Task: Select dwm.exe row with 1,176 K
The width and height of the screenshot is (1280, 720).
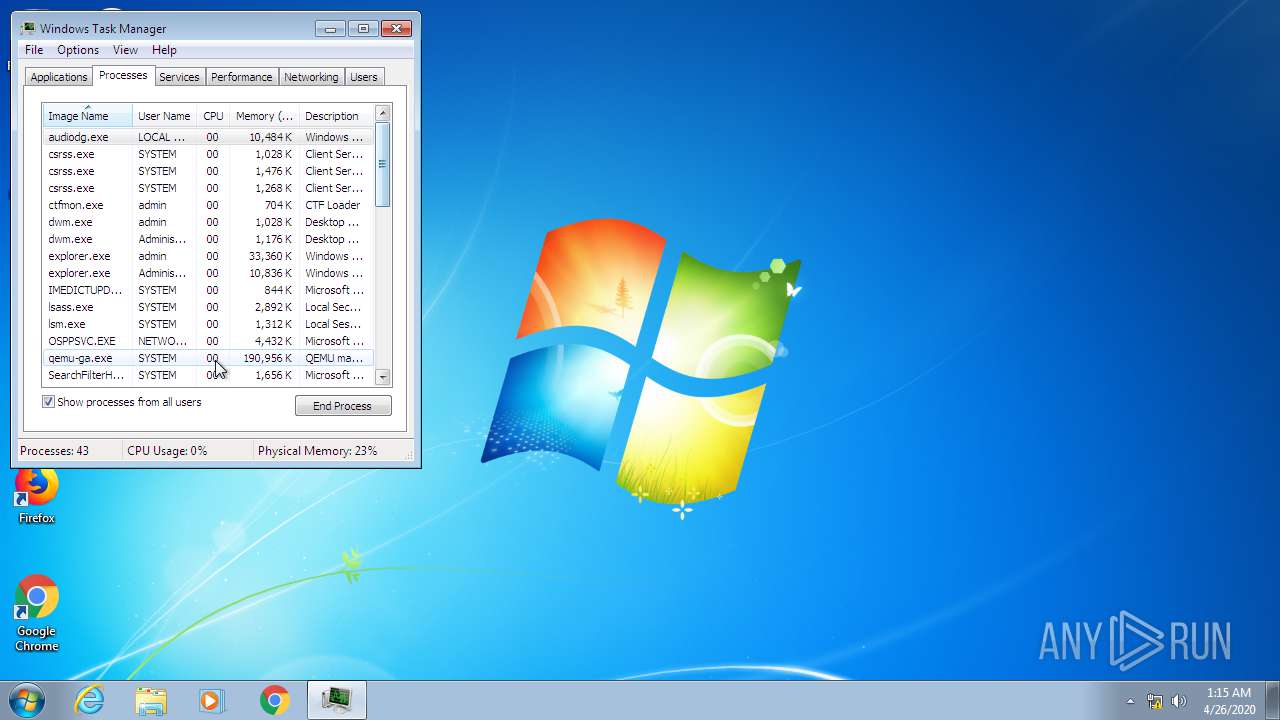Action: [x=208, y=239]
